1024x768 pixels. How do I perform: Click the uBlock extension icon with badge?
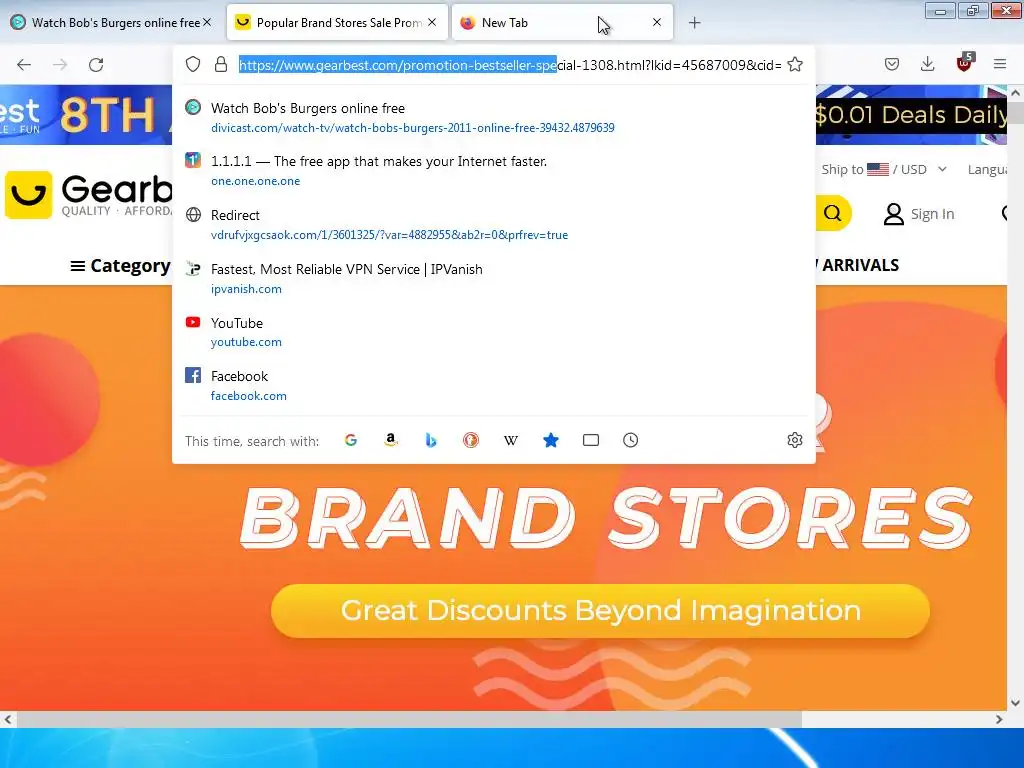(x=965, y=63)
